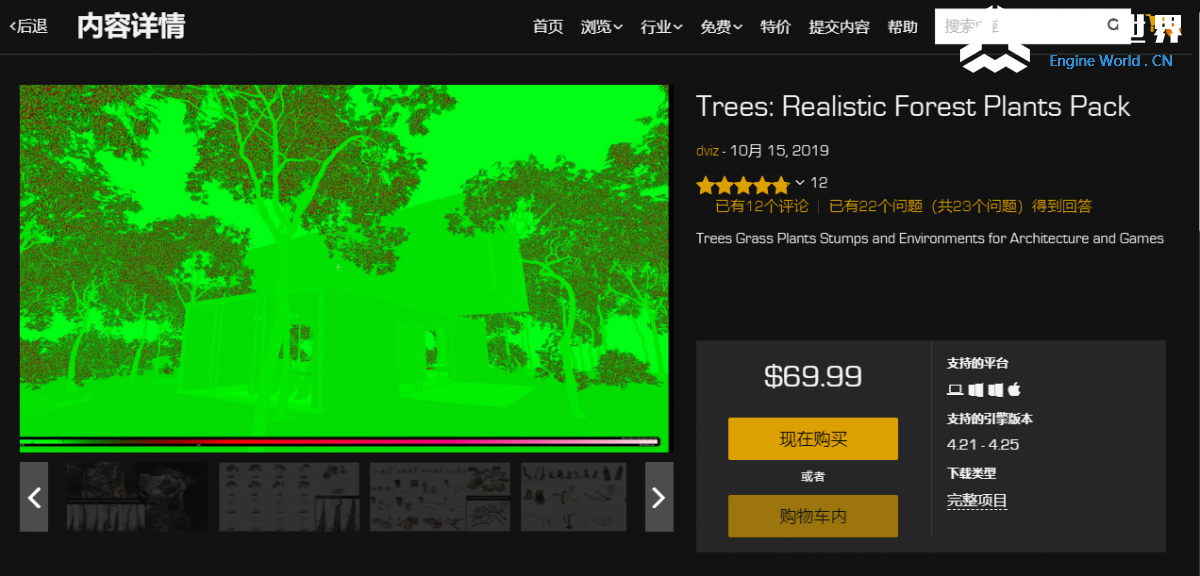Screen dimensions: 1200x576
Task: Open the 特价 menu item
Action: coord(775,27)
